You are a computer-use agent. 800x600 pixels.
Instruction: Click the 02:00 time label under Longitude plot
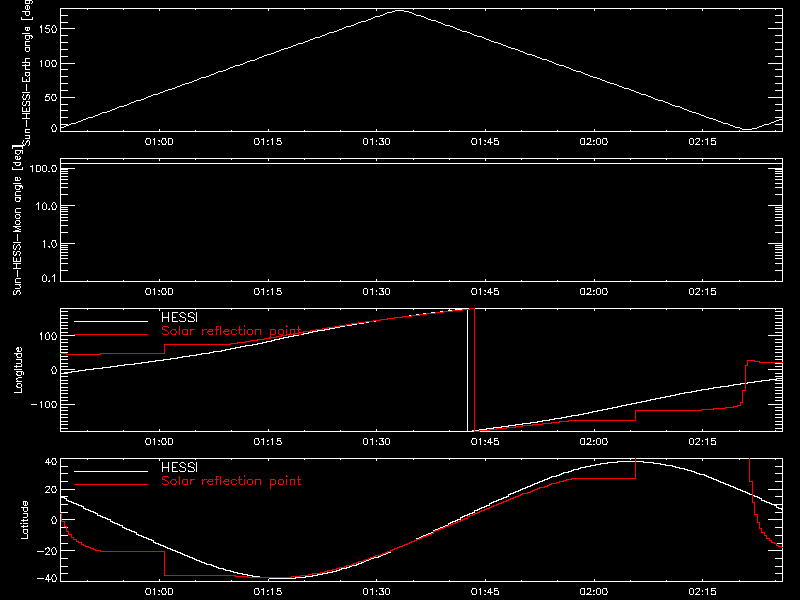tap(594, 442)
